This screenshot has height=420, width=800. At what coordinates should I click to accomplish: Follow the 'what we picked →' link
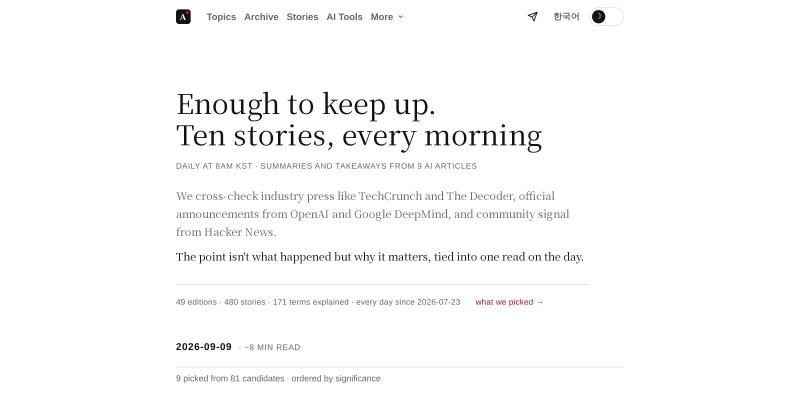click(509, 302)
